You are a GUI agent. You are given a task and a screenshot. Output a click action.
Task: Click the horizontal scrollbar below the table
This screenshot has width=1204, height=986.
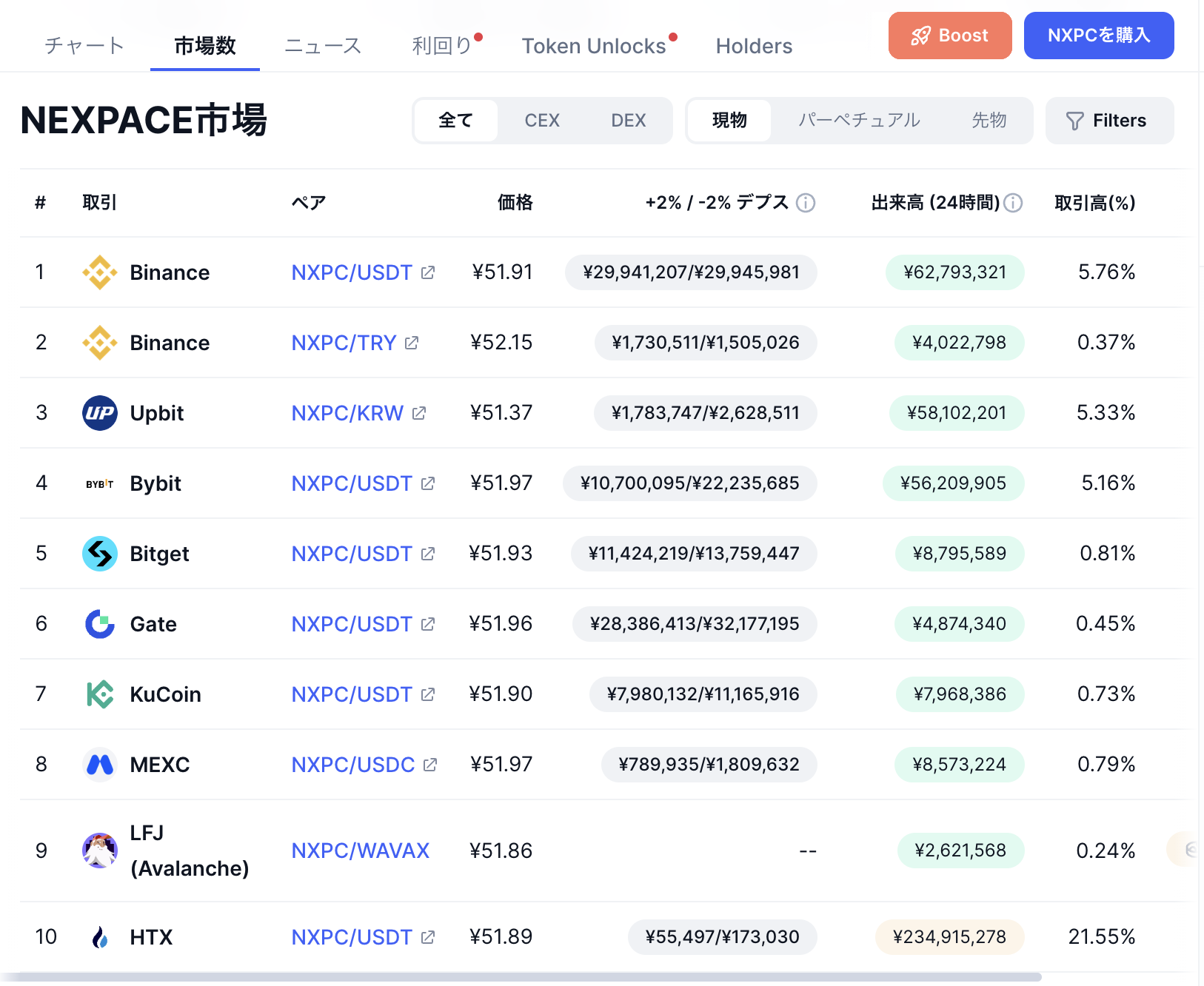coord(521,977)
